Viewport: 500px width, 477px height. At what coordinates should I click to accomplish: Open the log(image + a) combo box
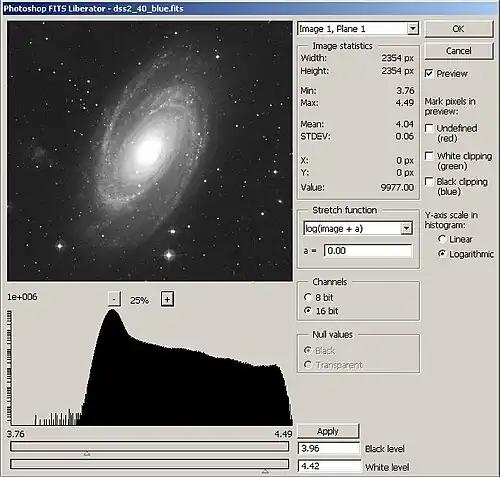click(x=358, y=229)
